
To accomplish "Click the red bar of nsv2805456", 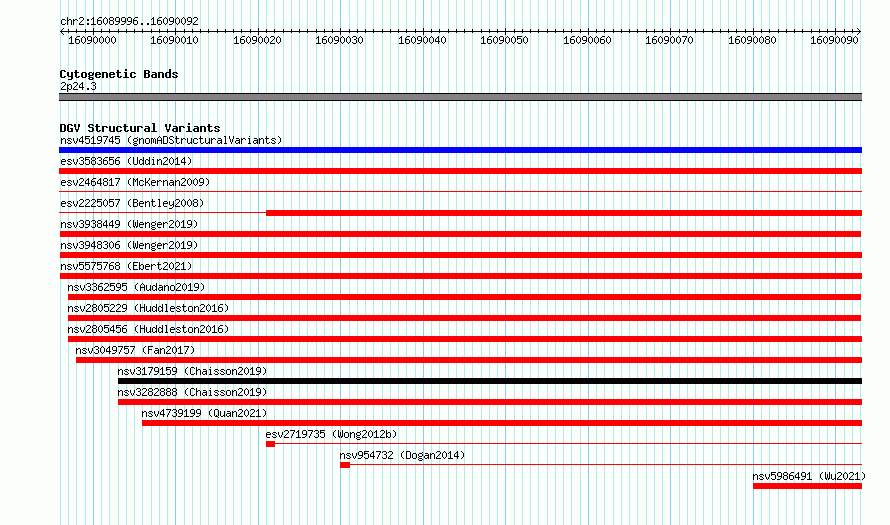I will click(465, 339).
